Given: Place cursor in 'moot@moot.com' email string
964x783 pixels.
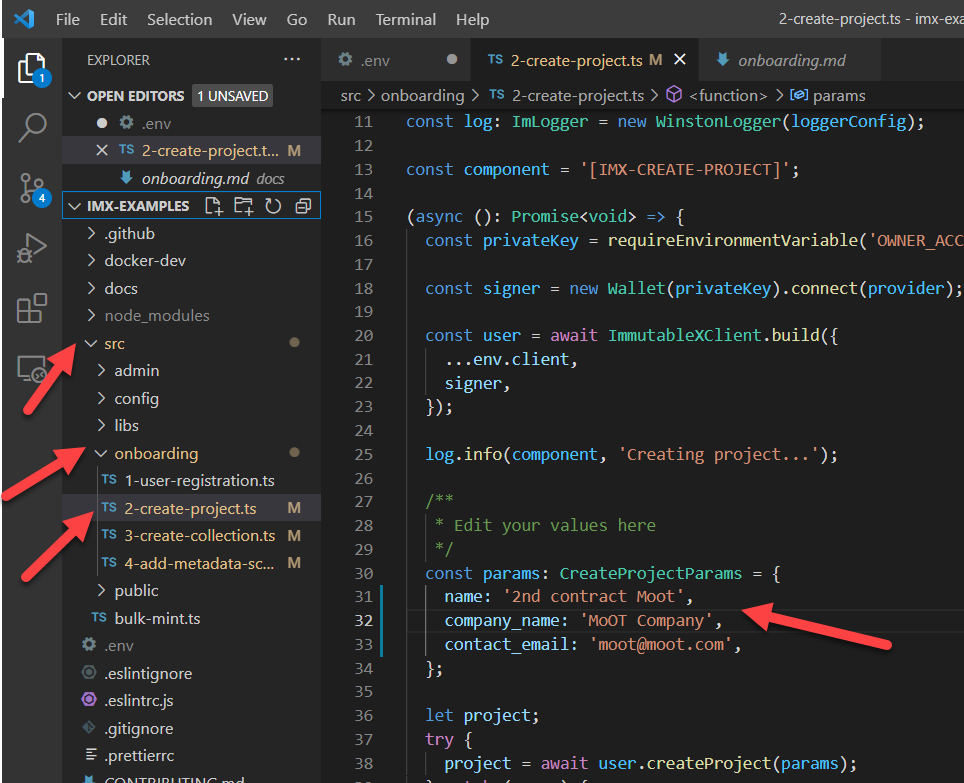Looking at the screenshot, I should [x=662, y=644].
